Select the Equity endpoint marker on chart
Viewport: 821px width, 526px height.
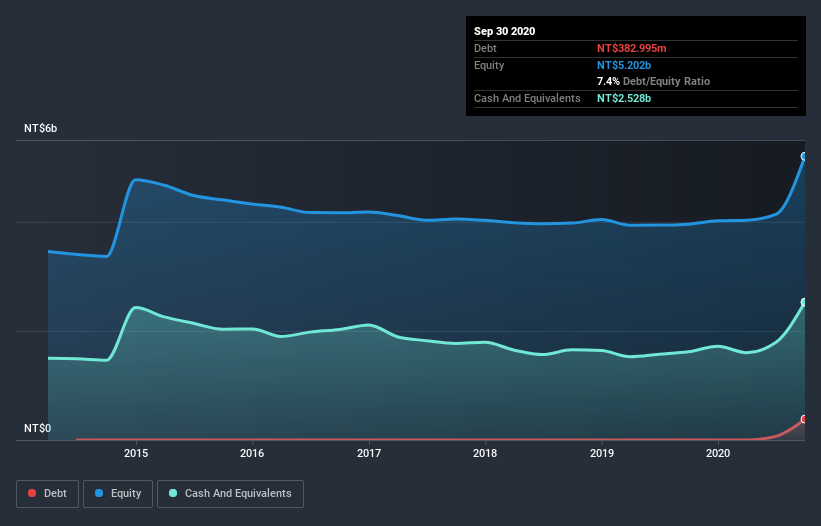(x=804, y=156)
